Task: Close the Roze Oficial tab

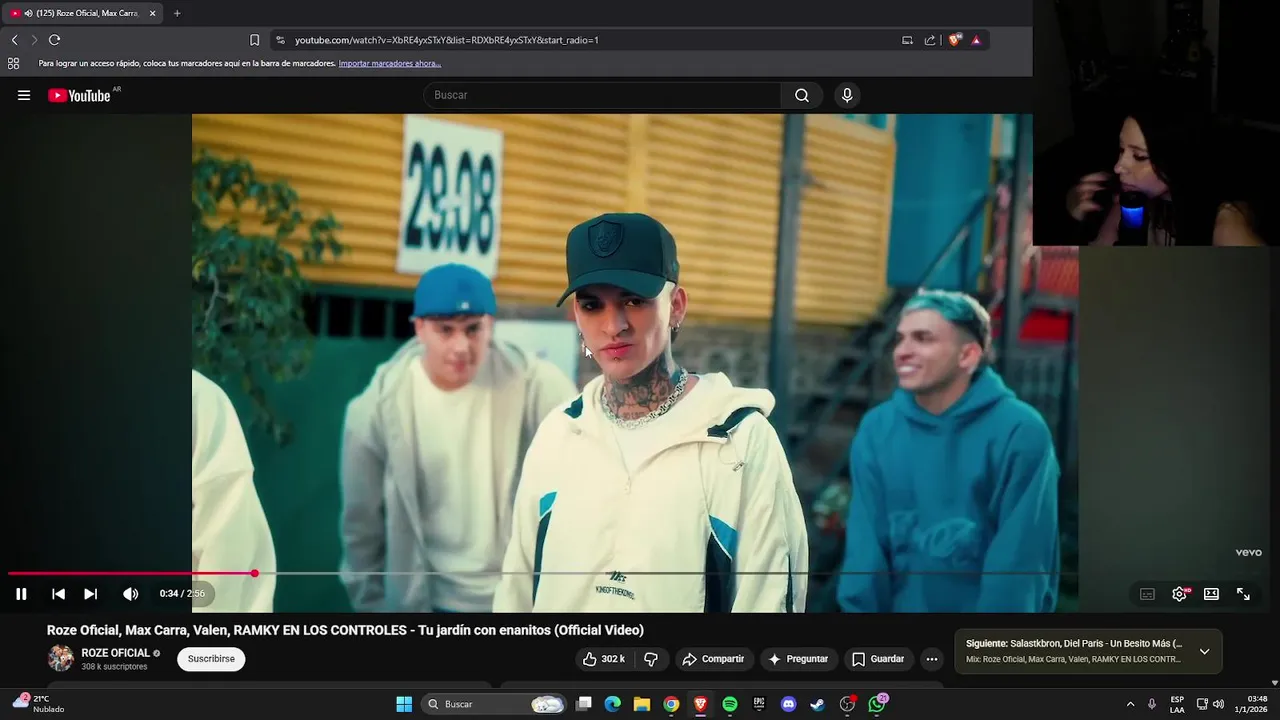Action: [152, 13]
